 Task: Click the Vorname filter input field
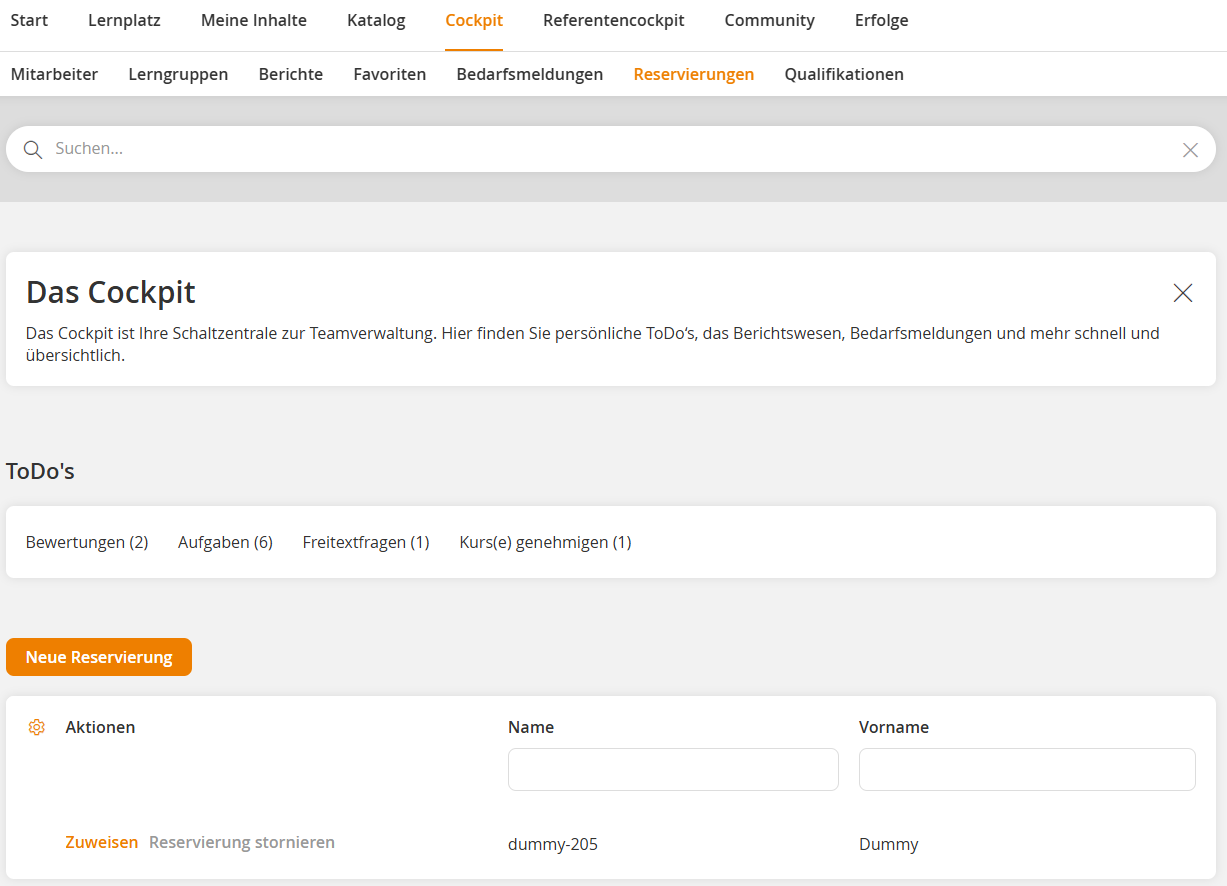(1027, 769)
